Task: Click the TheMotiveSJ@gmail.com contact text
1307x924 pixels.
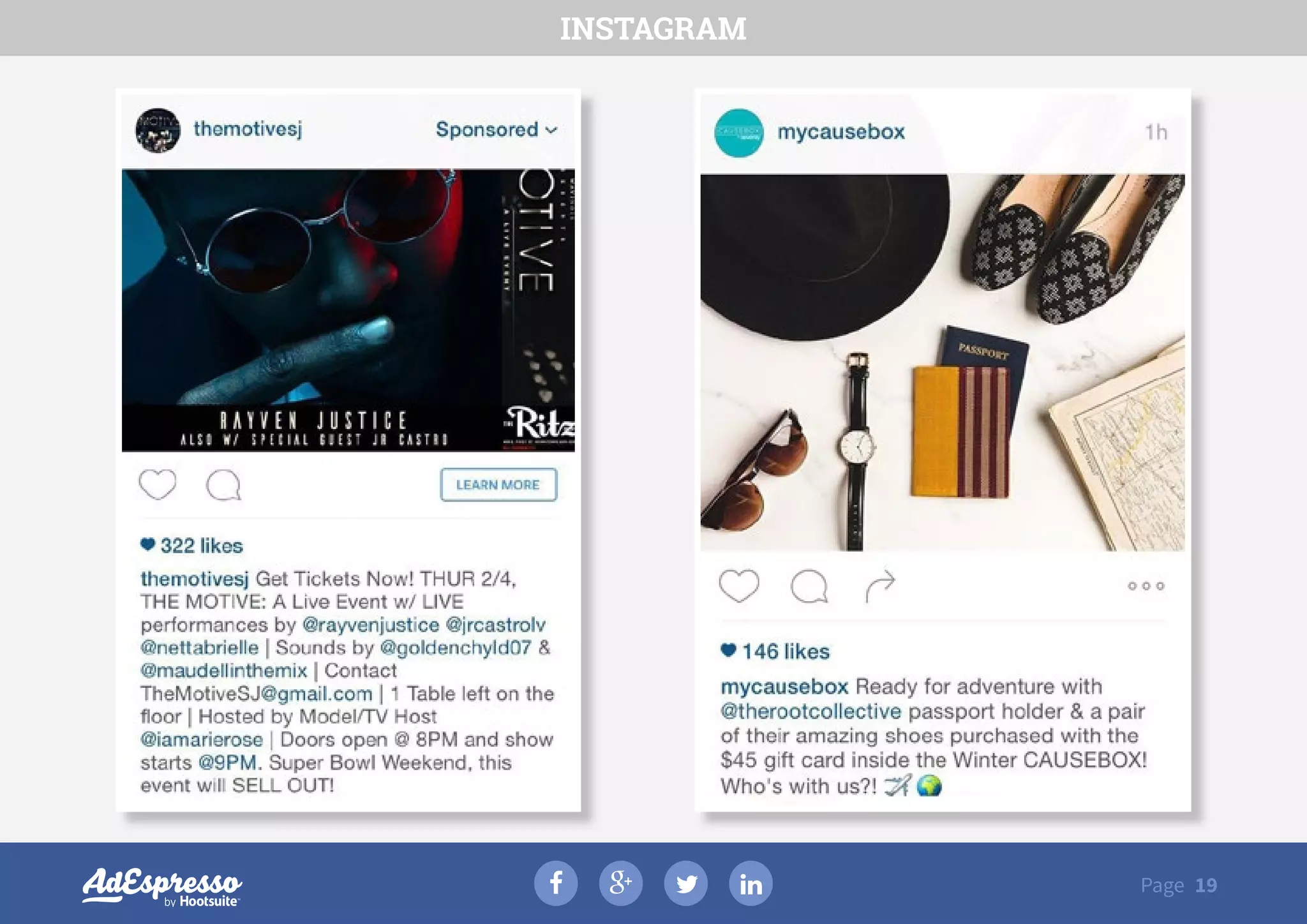Action: pos(257,694)
